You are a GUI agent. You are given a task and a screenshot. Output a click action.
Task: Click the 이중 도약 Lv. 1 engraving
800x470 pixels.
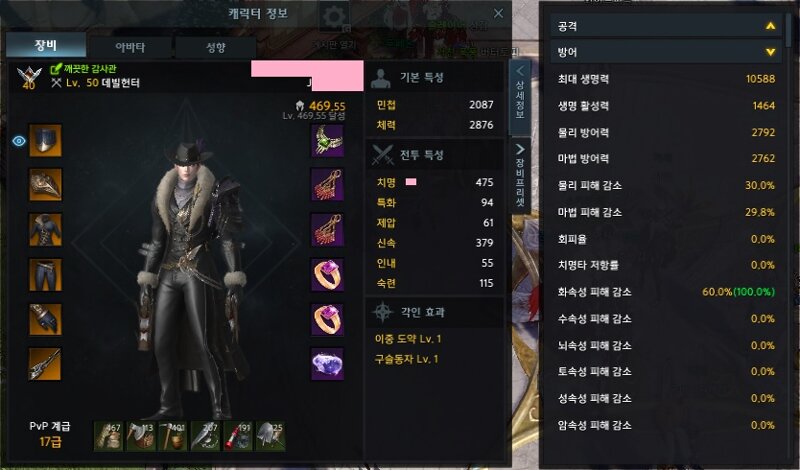click(x=408, y=339)
